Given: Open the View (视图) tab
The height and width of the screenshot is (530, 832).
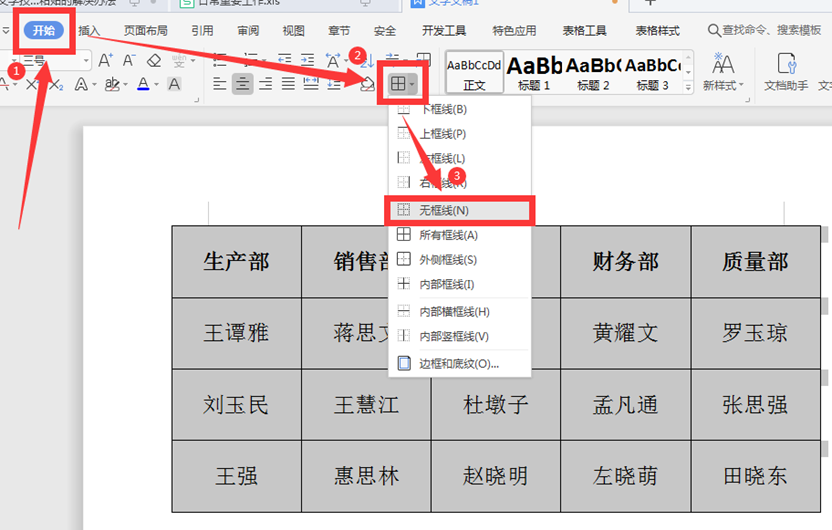Looking at the screenshot, I should [293, 30].
